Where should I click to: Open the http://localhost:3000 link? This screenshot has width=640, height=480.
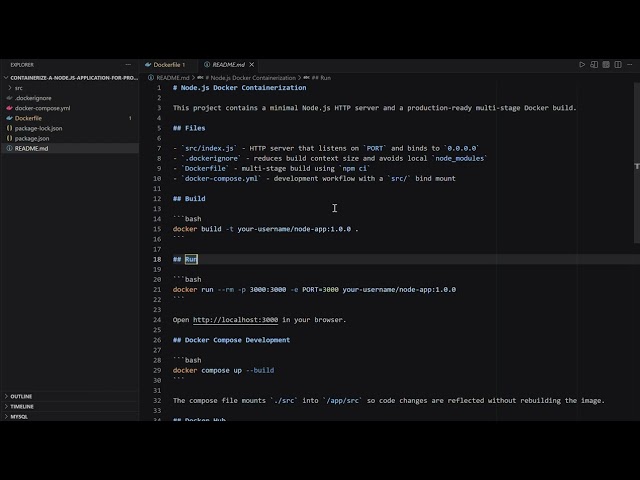tap(236, 320)
